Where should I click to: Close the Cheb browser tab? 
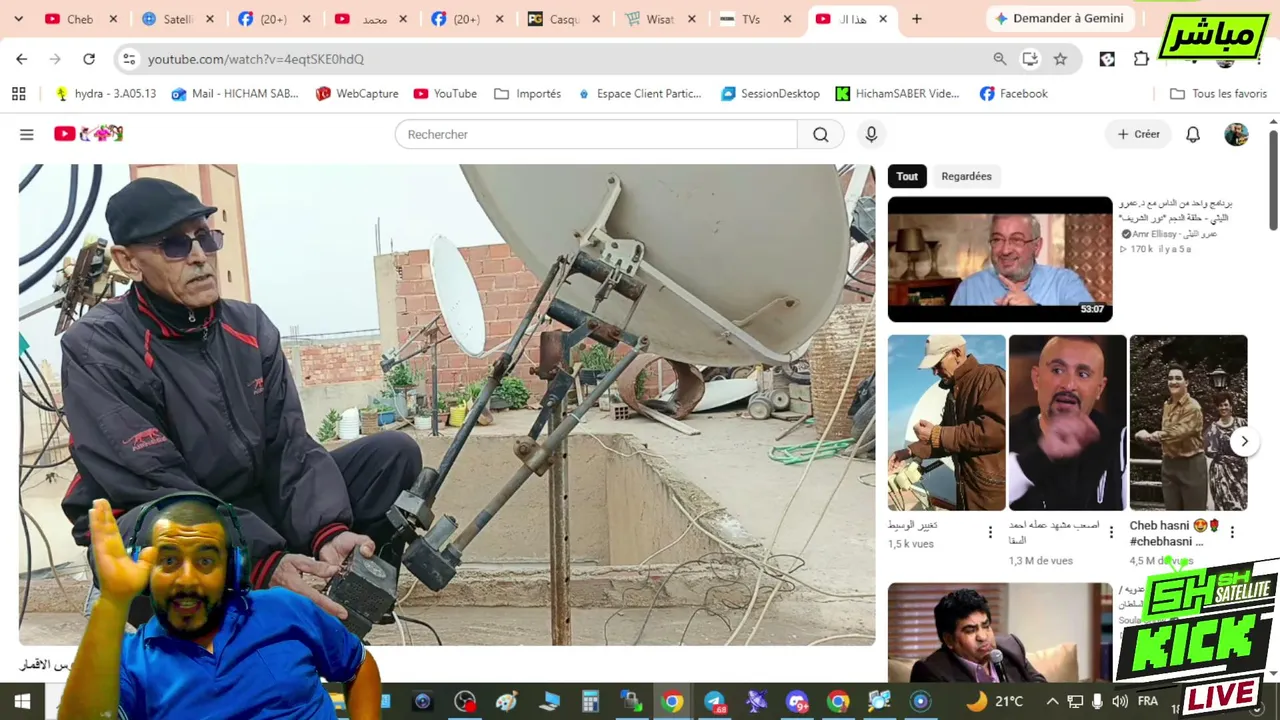tap(113, 19)
